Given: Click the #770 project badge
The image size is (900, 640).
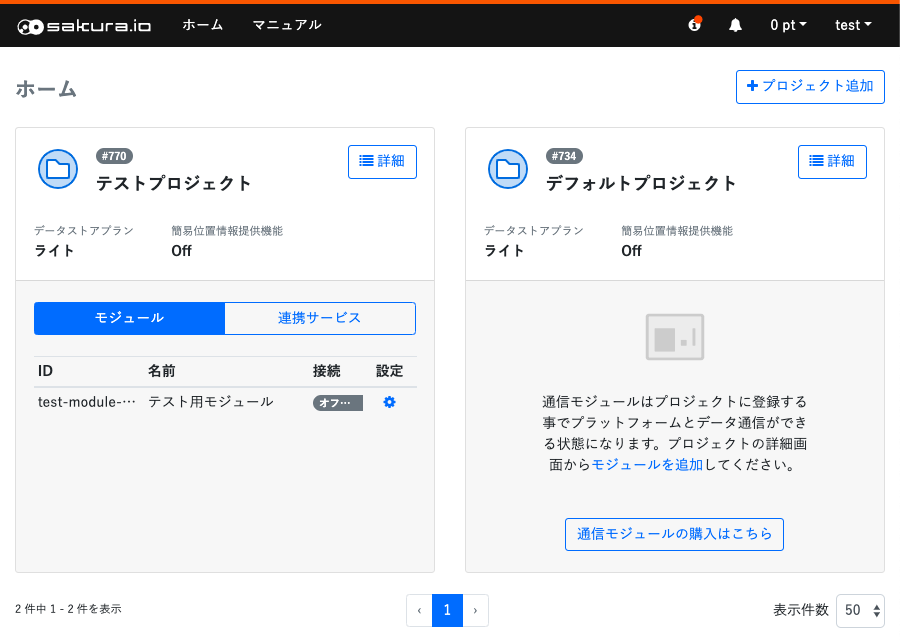Looking at the screenshot, I should tap(114, 156).
